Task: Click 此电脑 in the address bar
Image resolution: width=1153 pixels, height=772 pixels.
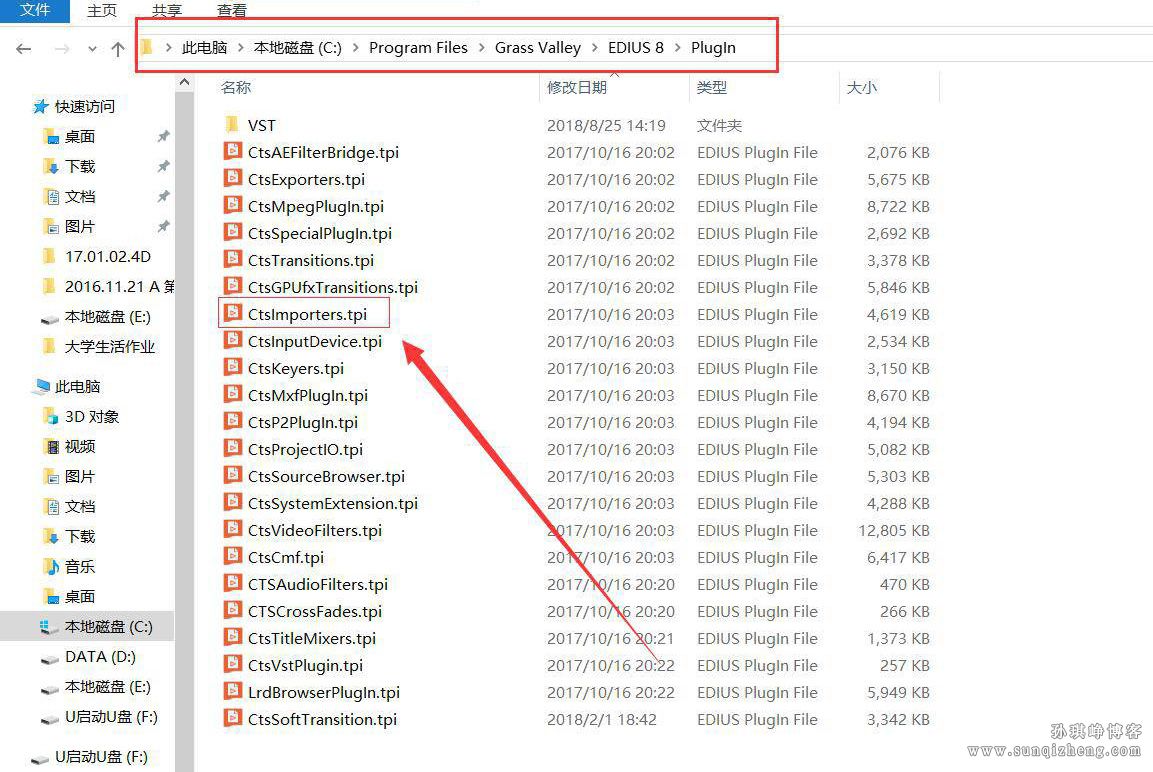Action: (204, 48)
